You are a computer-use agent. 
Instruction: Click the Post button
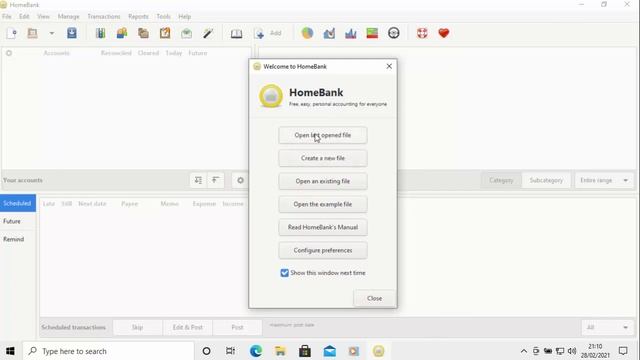237,327
